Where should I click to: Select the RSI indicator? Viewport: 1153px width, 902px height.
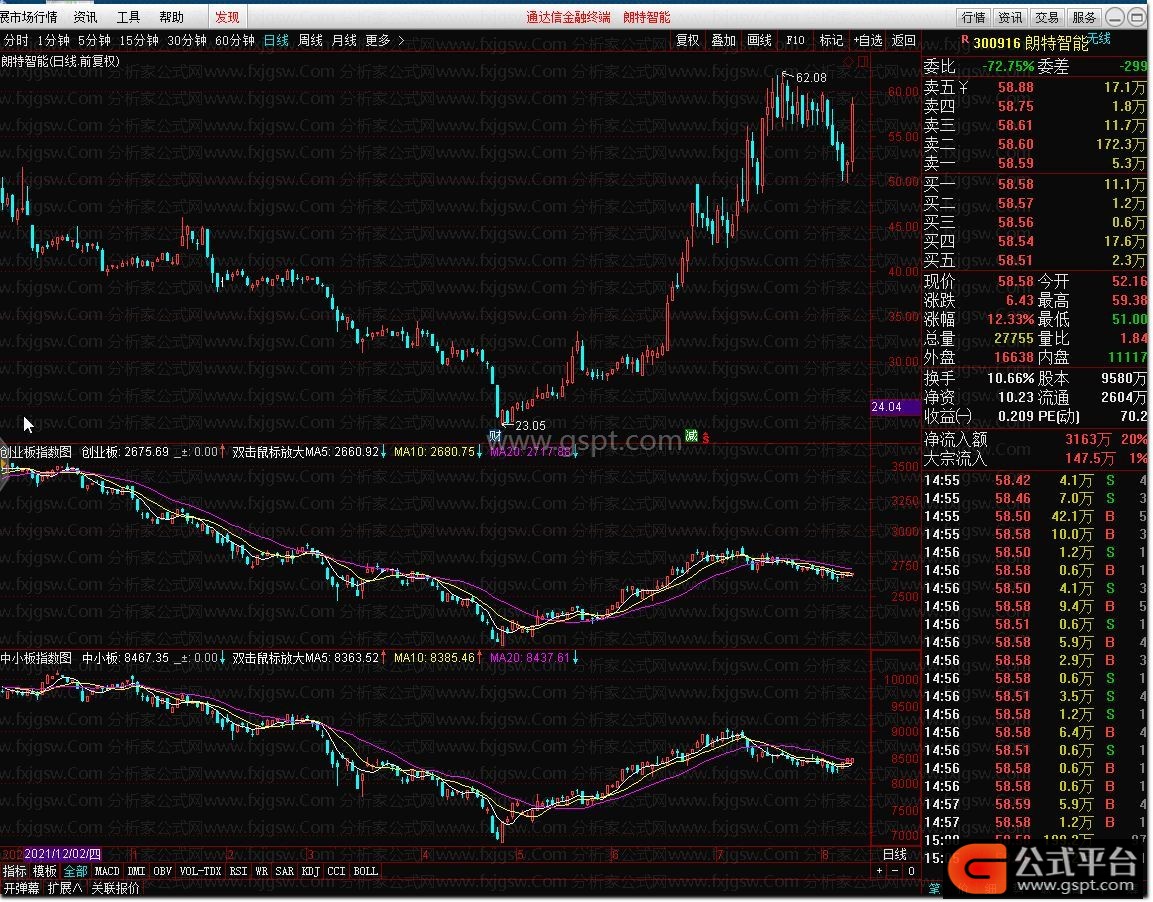(x=238, y=871)
